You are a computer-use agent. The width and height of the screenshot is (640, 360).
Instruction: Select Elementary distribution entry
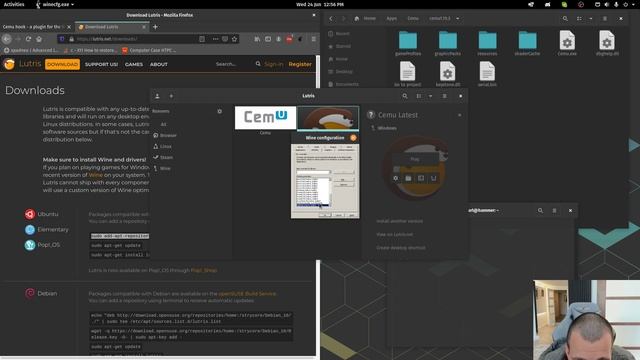click(47, 229)
